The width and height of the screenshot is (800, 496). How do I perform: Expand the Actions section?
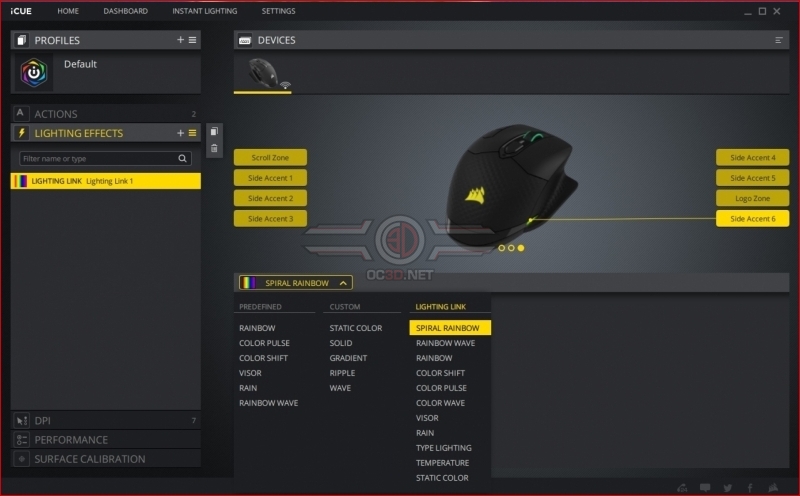pyautogui.click(x=106, y=114)
